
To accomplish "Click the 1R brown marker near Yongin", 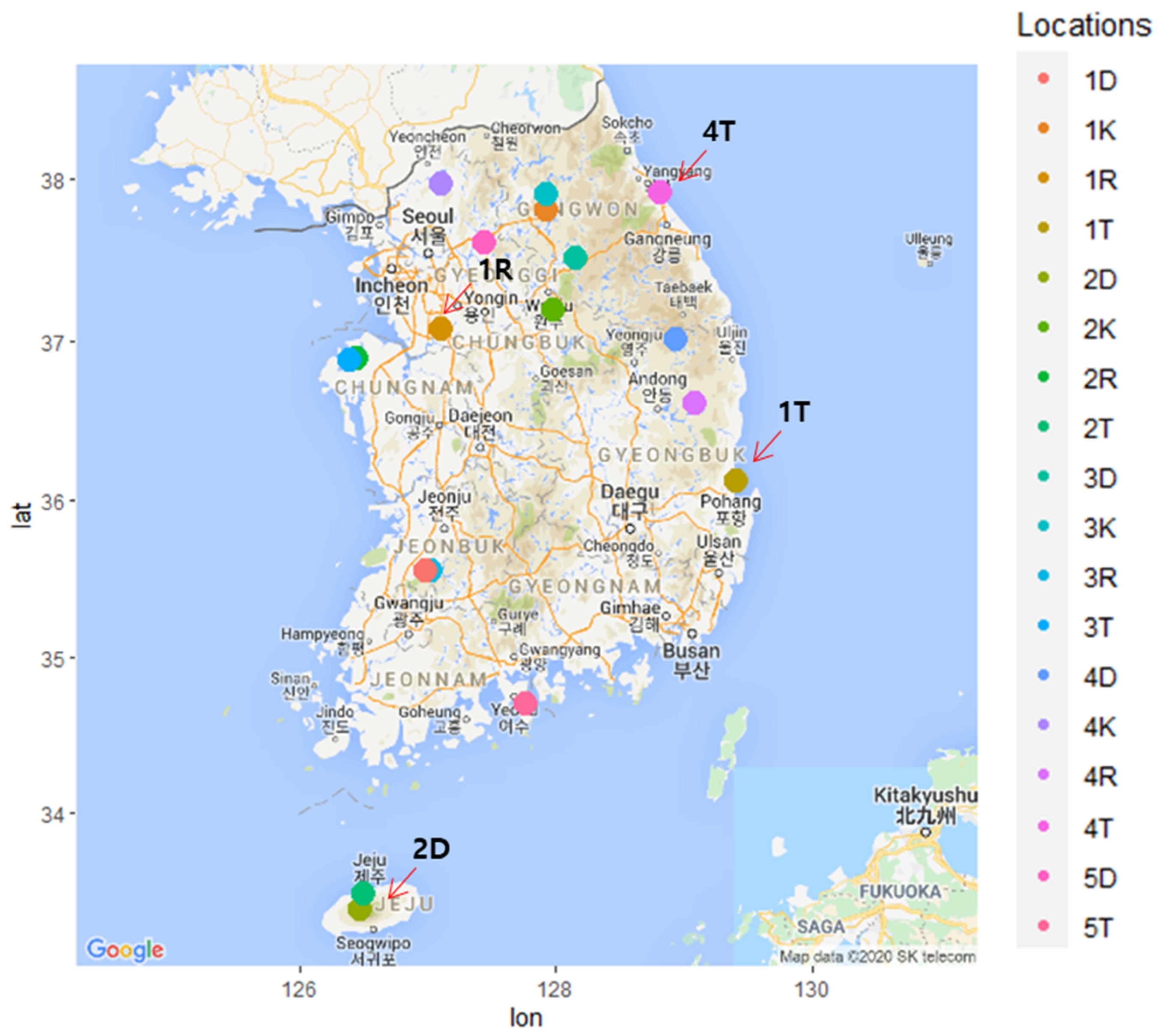I will [440, 328].
